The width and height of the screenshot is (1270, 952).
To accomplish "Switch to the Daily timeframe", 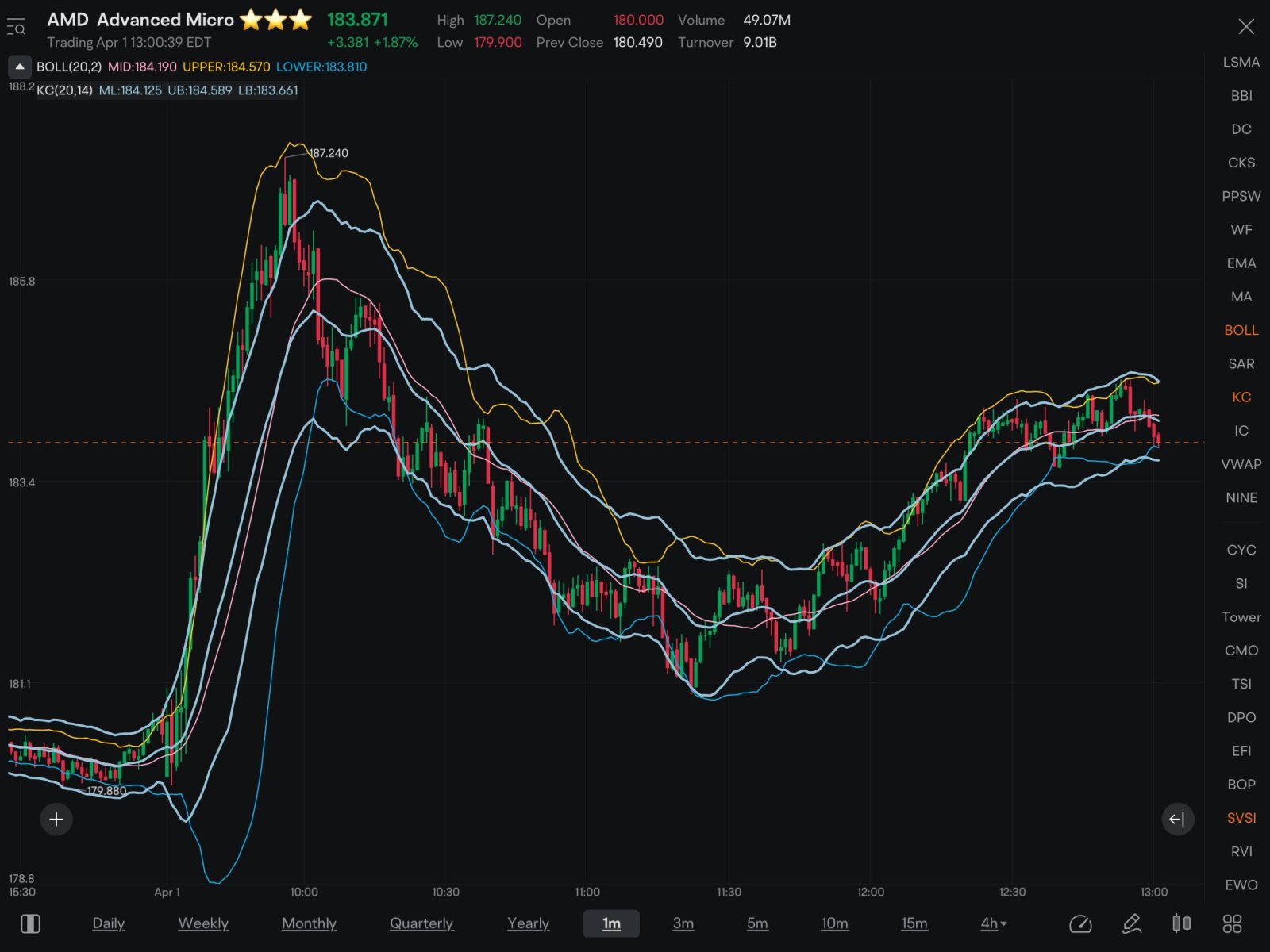I will coord(109,923).
